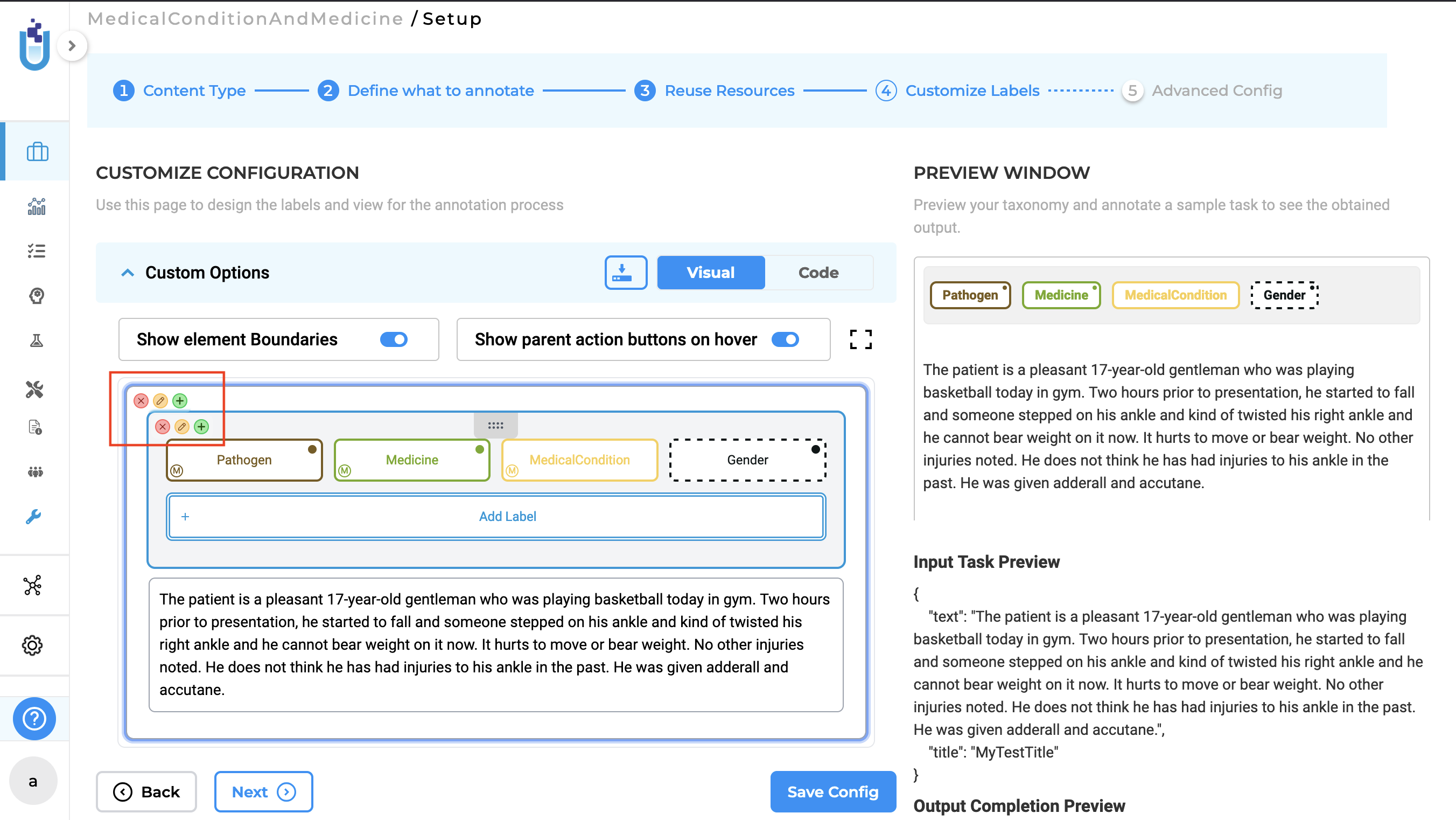
Task: Add to inner labels group with green plus
Action: [x=201, y=426]
